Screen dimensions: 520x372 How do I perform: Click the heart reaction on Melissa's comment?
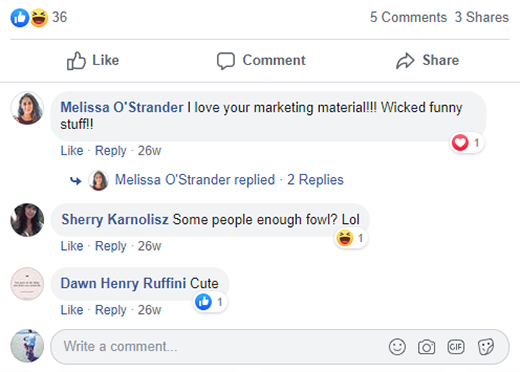pyautogui.click(x=460, y=143)
